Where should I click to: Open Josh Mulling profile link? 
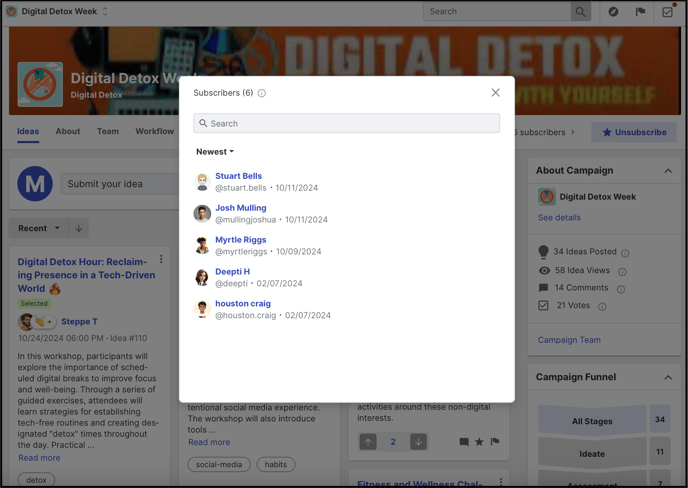[x=240, y=208]
